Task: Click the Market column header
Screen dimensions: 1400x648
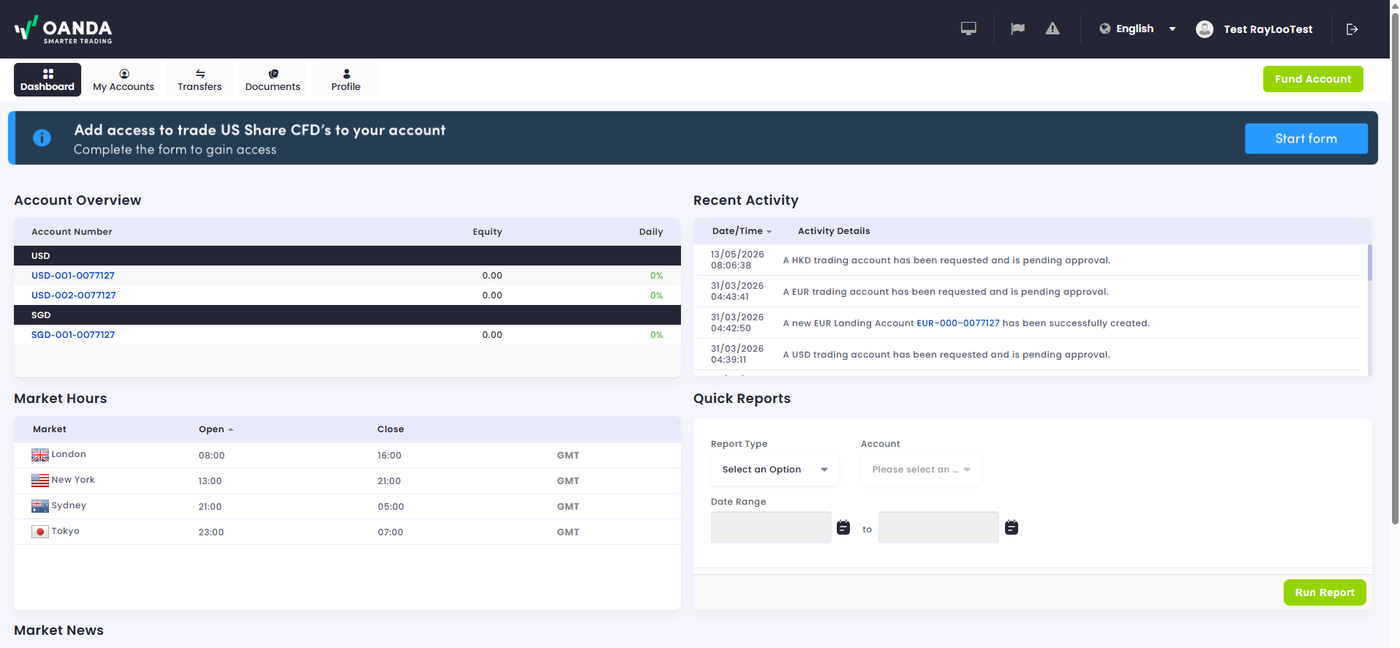Action: pos(49,429)
